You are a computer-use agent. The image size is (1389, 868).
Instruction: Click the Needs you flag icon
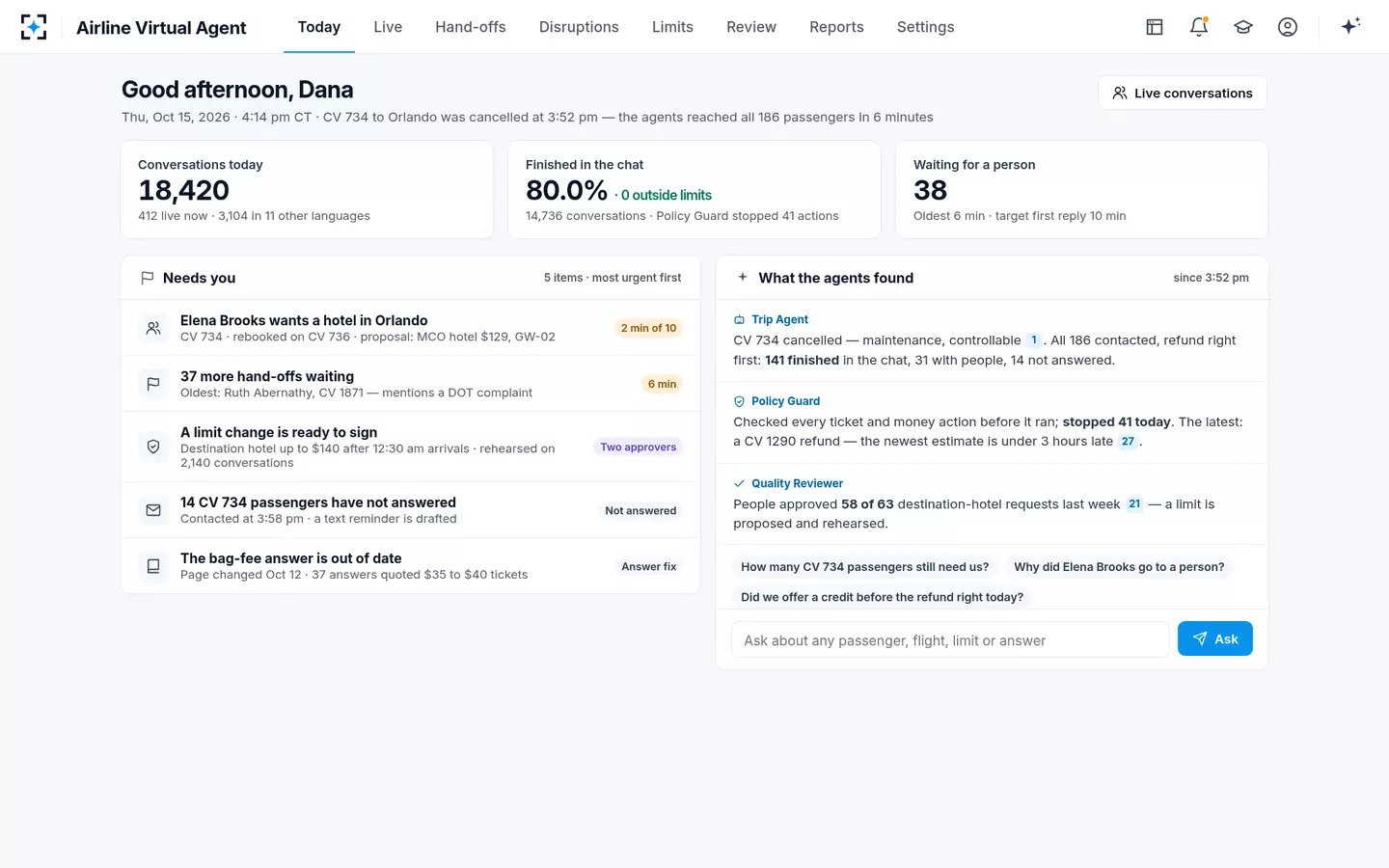click(x=148, y=278)
